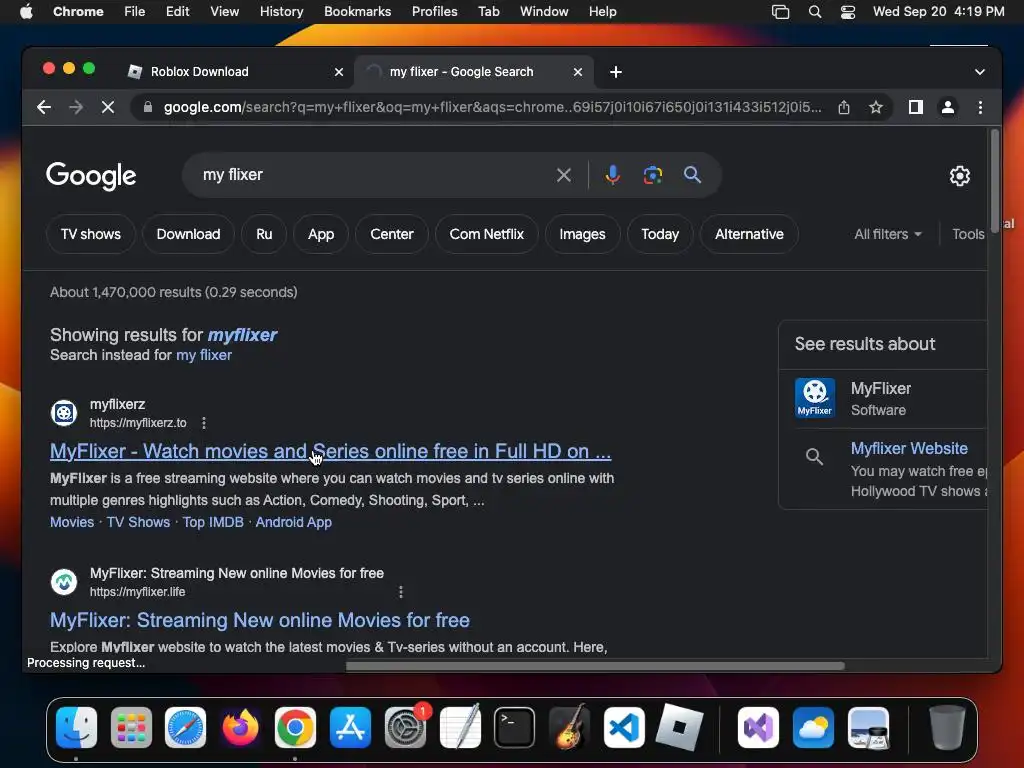Open MyFlixer Streaming New online Movies link
The image size is (1024, 768).
[260, 620]
